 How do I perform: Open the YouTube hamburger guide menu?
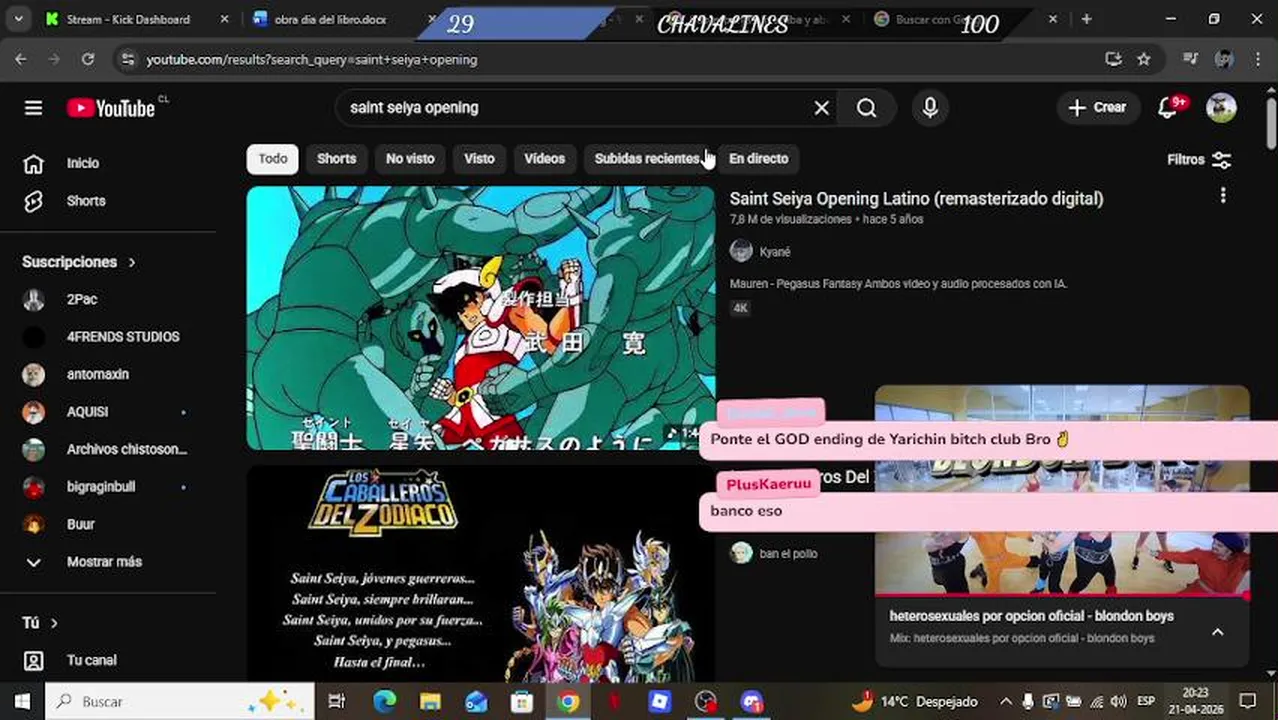tap(33, 108)
